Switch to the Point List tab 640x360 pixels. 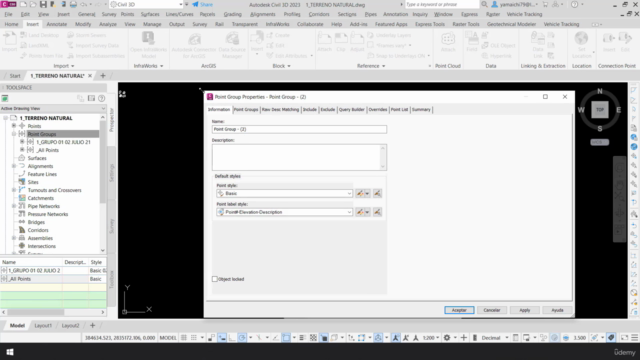399,109
